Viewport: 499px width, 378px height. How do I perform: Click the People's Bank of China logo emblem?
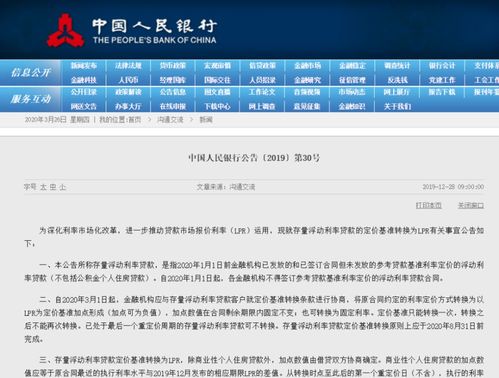coord(65,31)
